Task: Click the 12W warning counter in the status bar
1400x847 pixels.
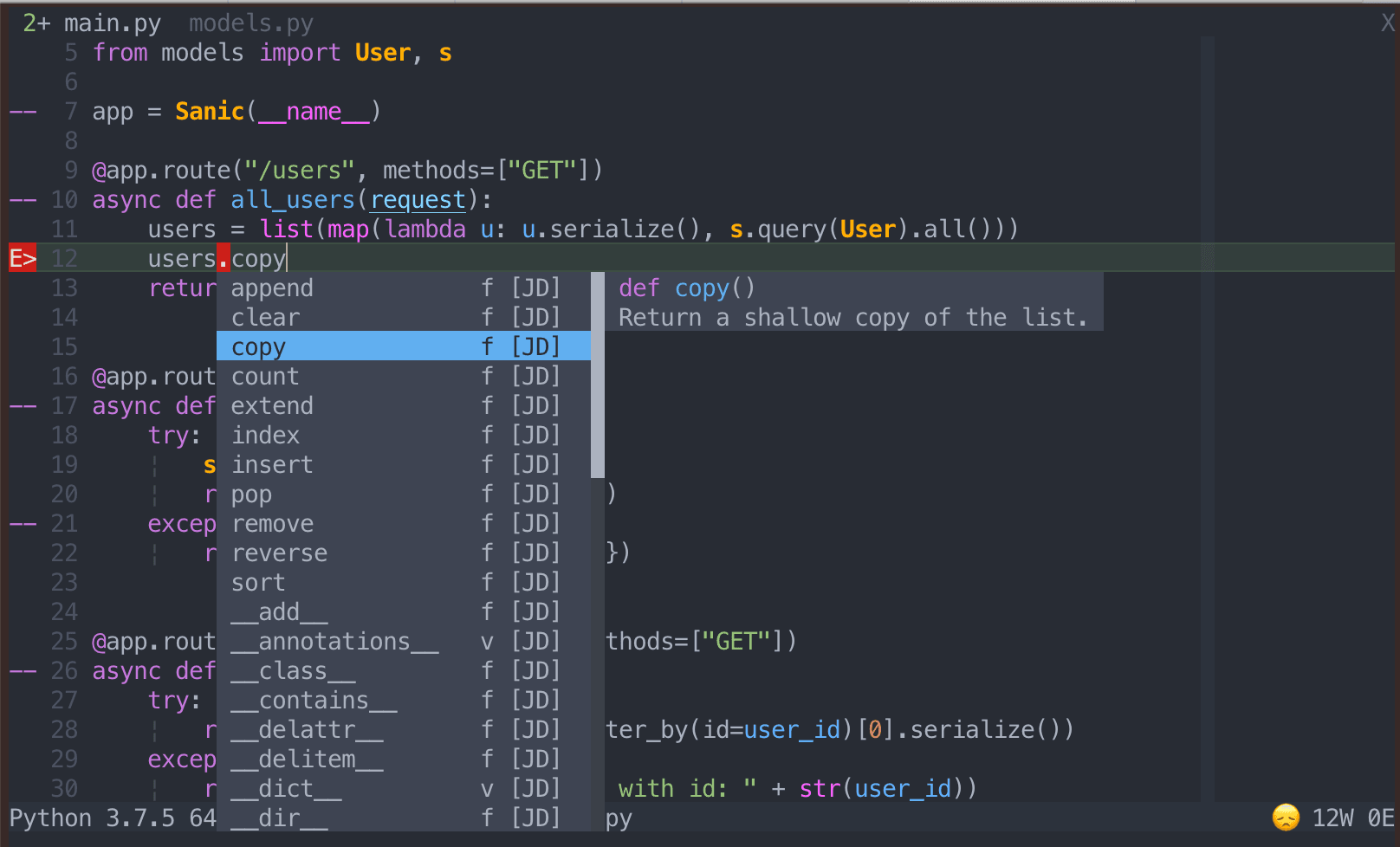Action: click(1332, 817)
